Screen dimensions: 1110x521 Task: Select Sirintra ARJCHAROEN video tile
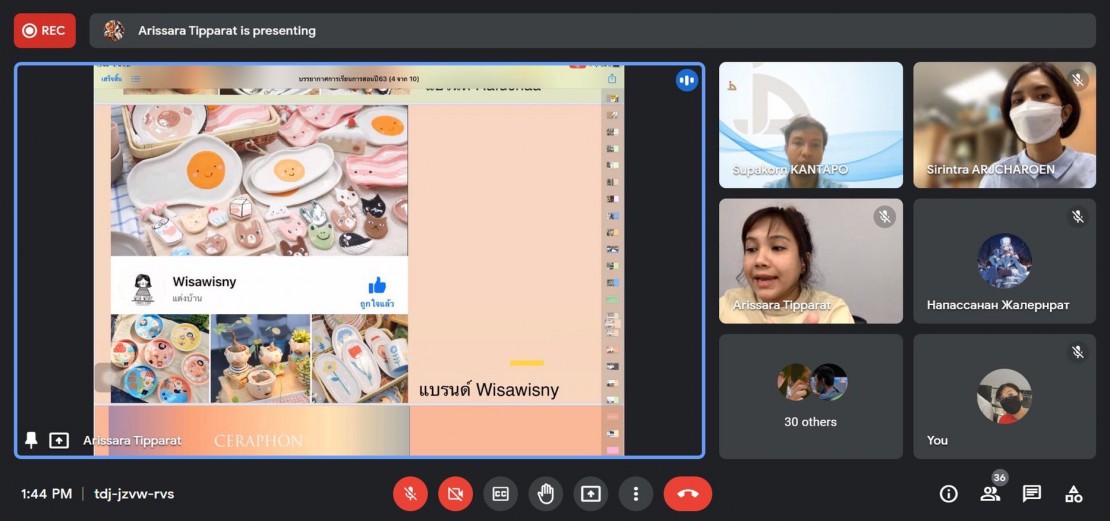1005,125
